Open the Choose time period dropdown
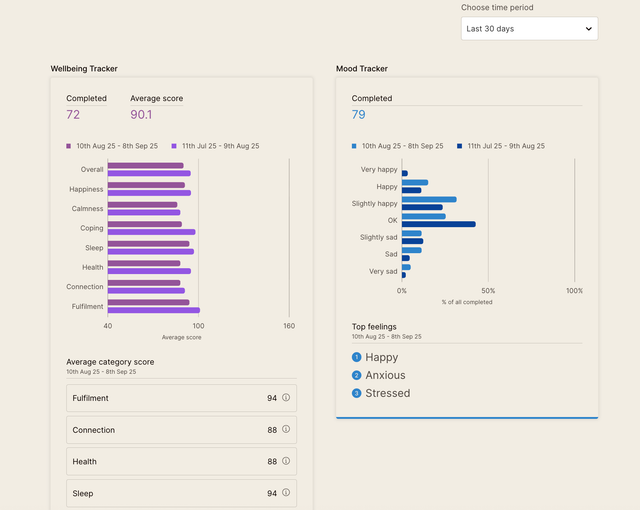640x510 pixels. (529, 29)
